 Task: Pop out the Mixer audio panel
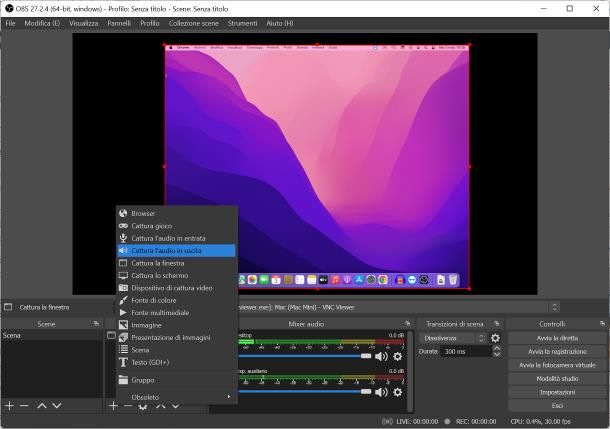[x=407, y=324]
